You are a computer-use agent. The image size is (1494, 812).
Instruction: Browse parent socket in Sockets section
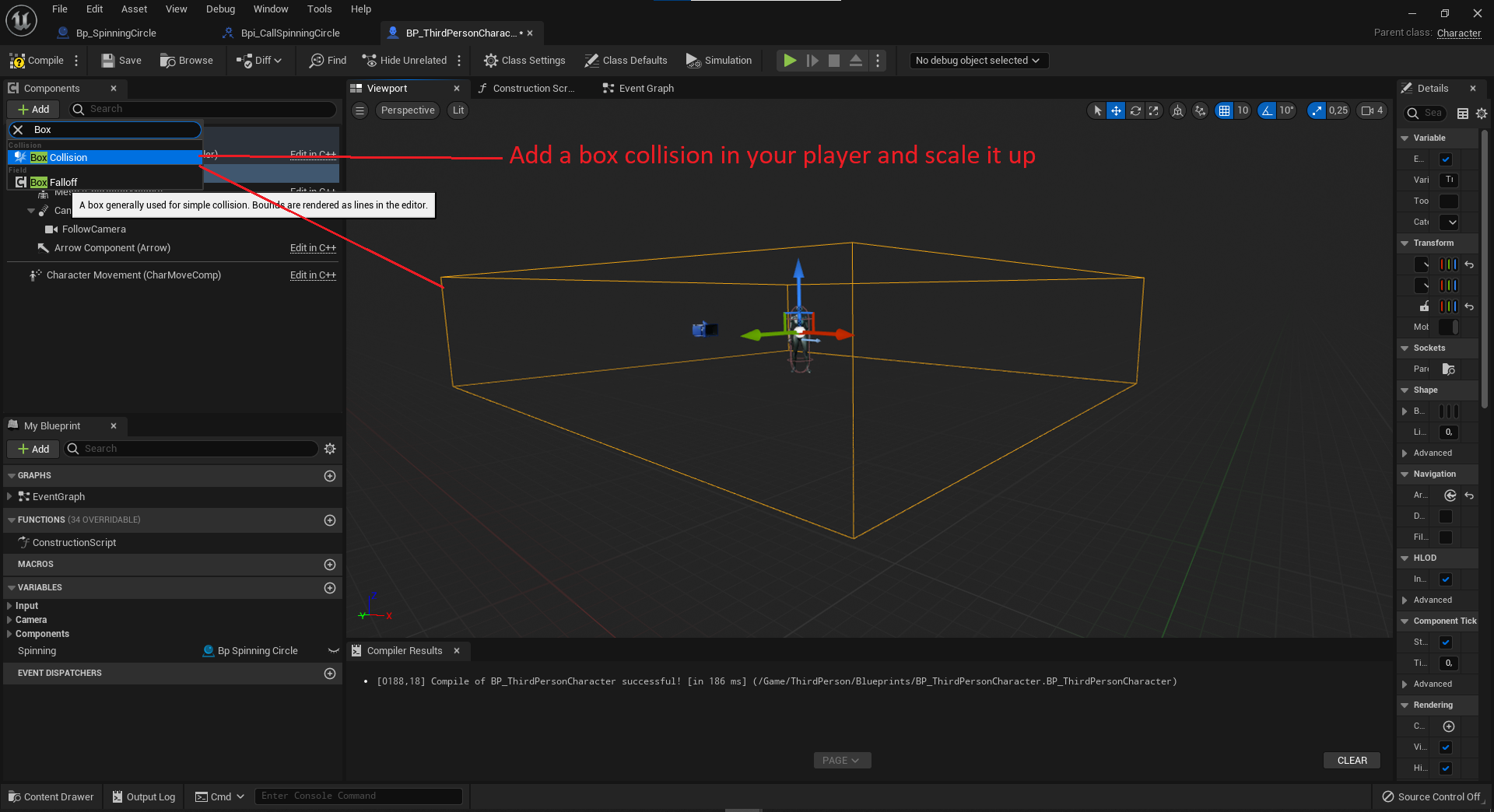point(1449,369)
